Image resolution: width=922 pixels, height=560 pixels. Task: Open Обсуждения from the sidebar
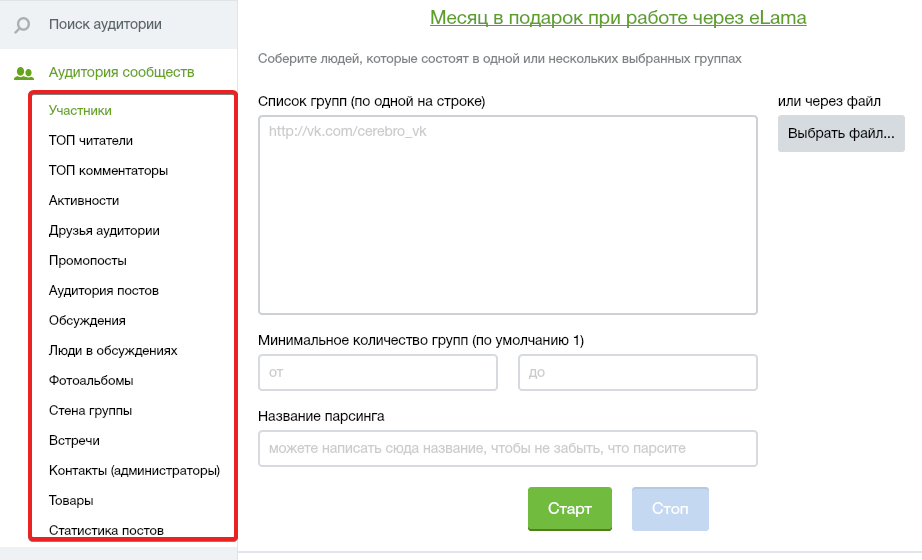coord(87,321)
